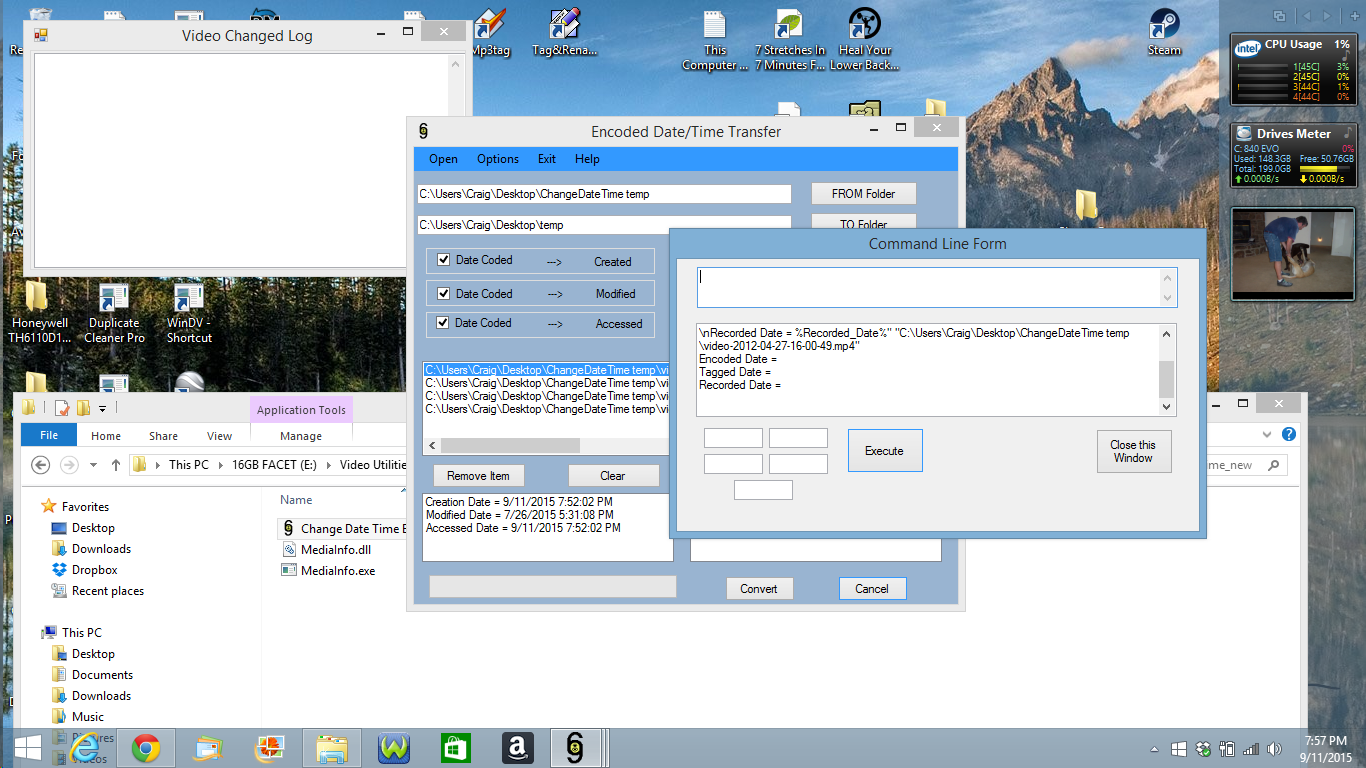Switch to the Home ribbon tab in Explorer
Viewport: 1366px width, 768px height.
106,436
